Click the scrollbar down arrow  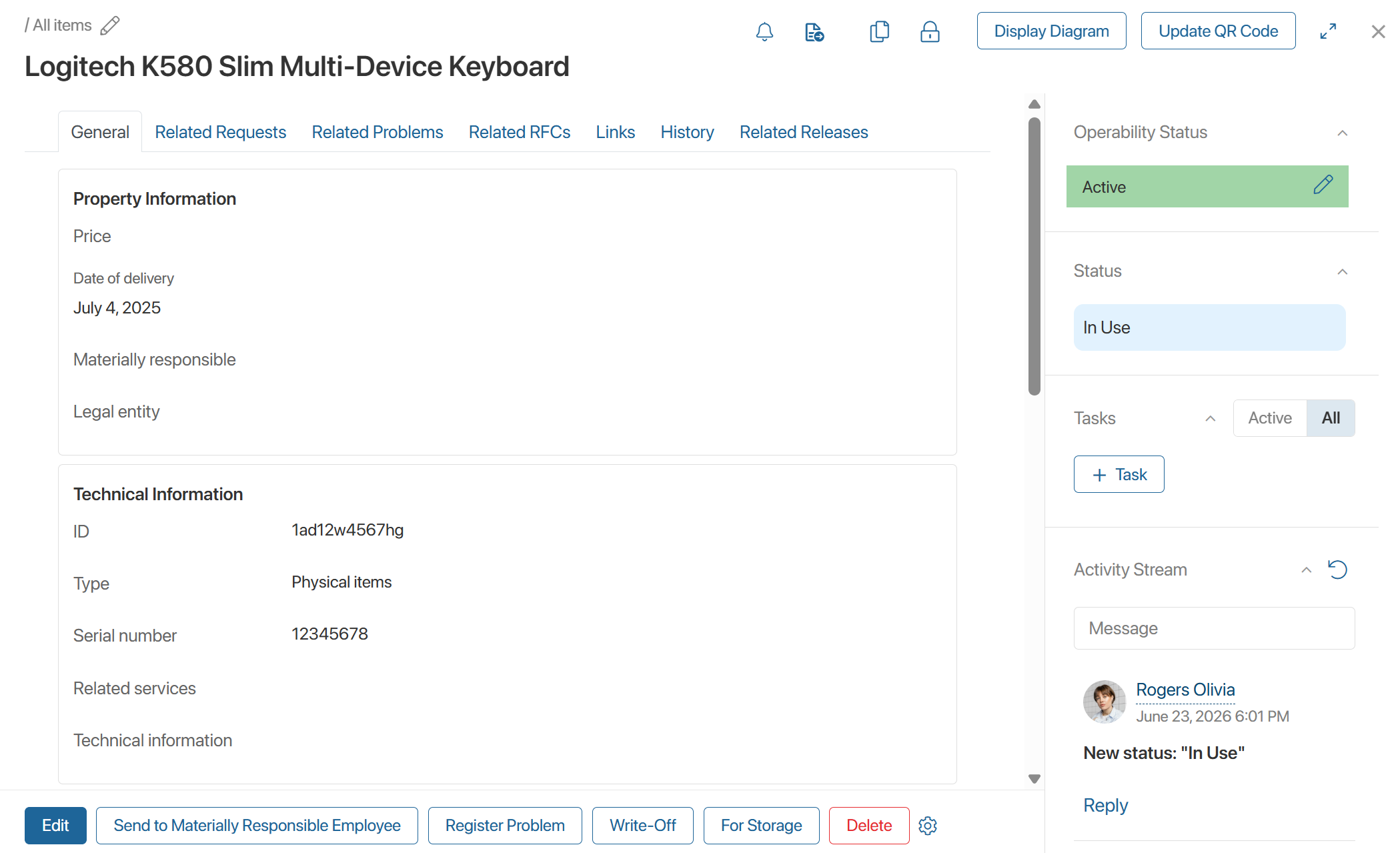pyautogui.click(x=1034, y=778)
